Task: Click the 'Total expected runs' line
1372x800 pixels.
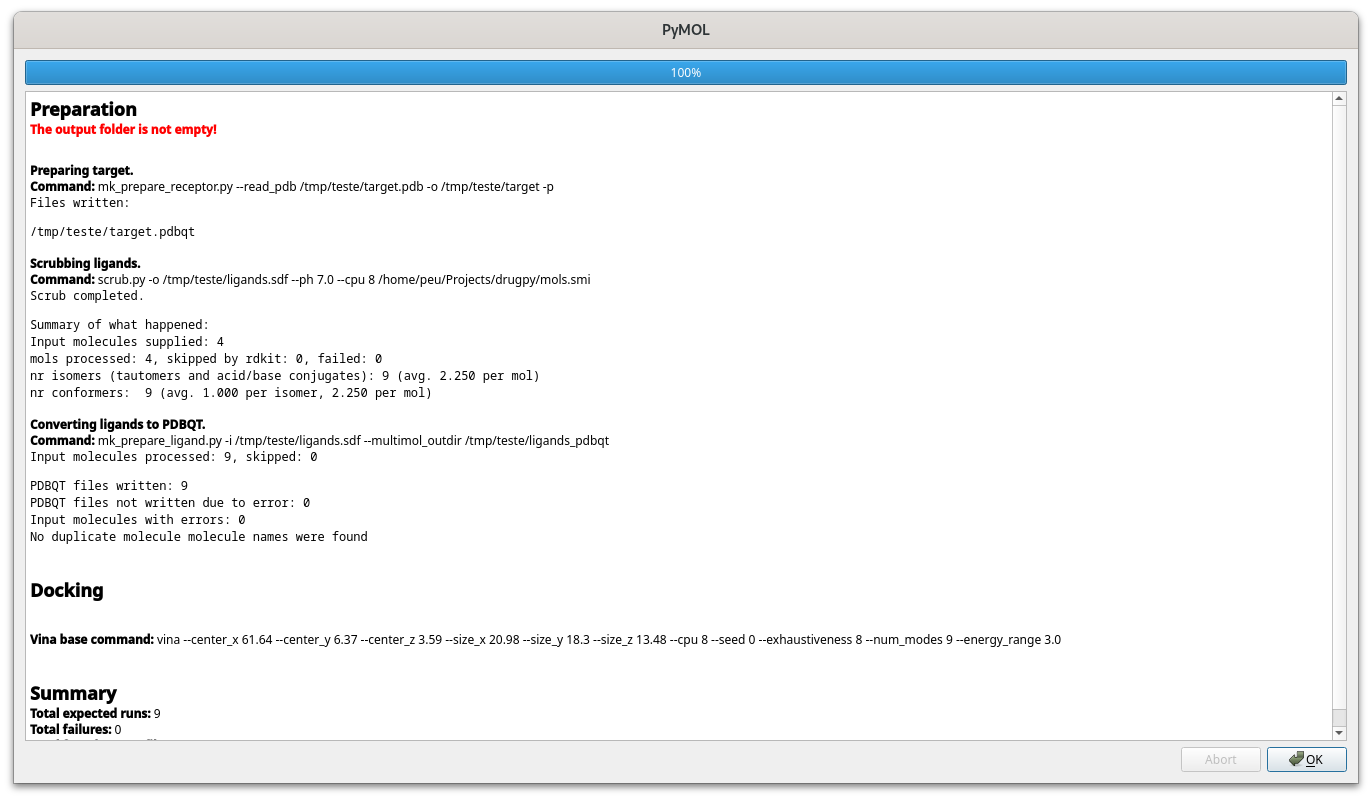Action: (x=95, y=713)
